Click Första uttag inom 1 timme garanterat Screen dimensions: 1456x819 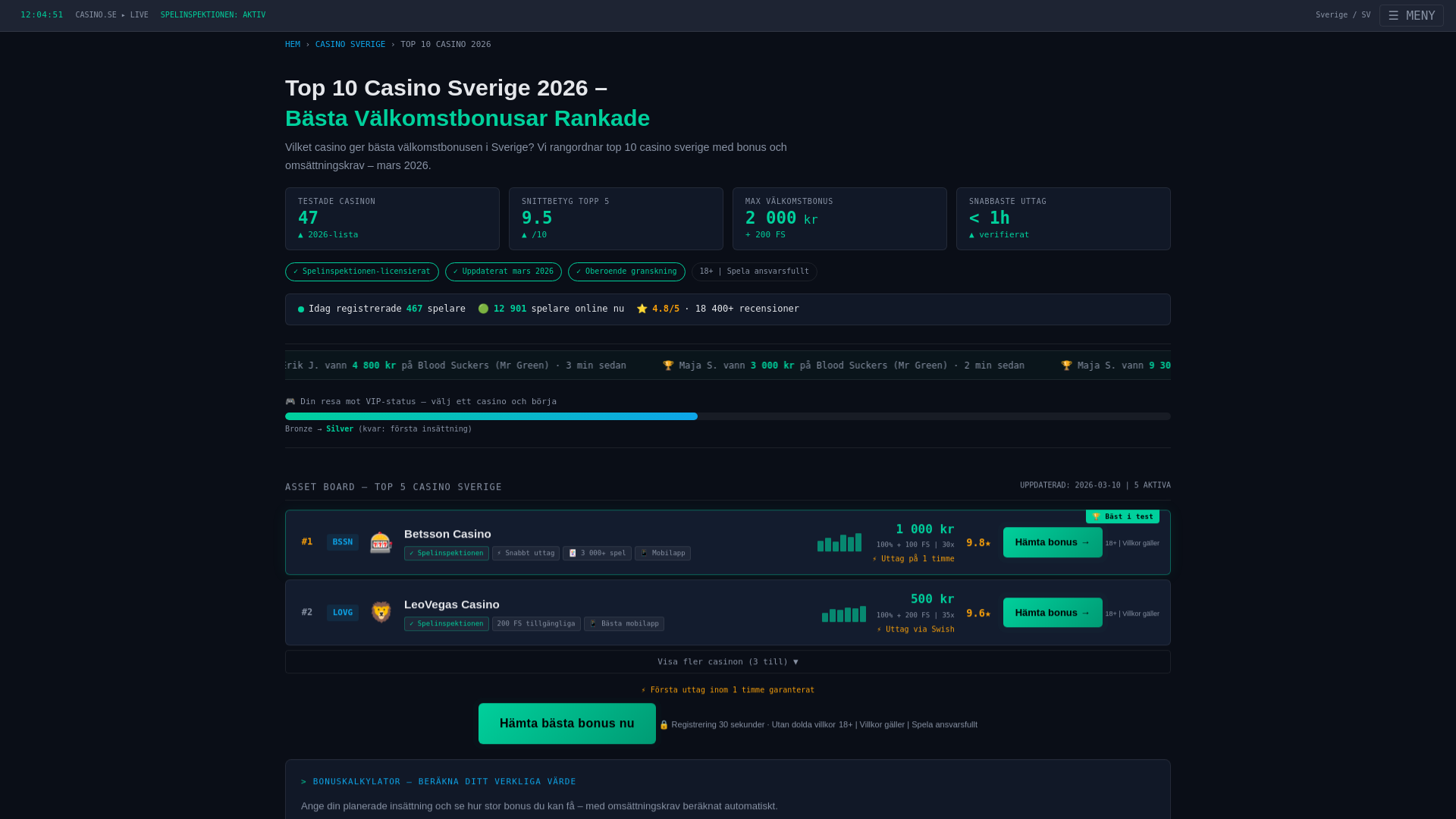pyautogui.click(x=728, y=690)
